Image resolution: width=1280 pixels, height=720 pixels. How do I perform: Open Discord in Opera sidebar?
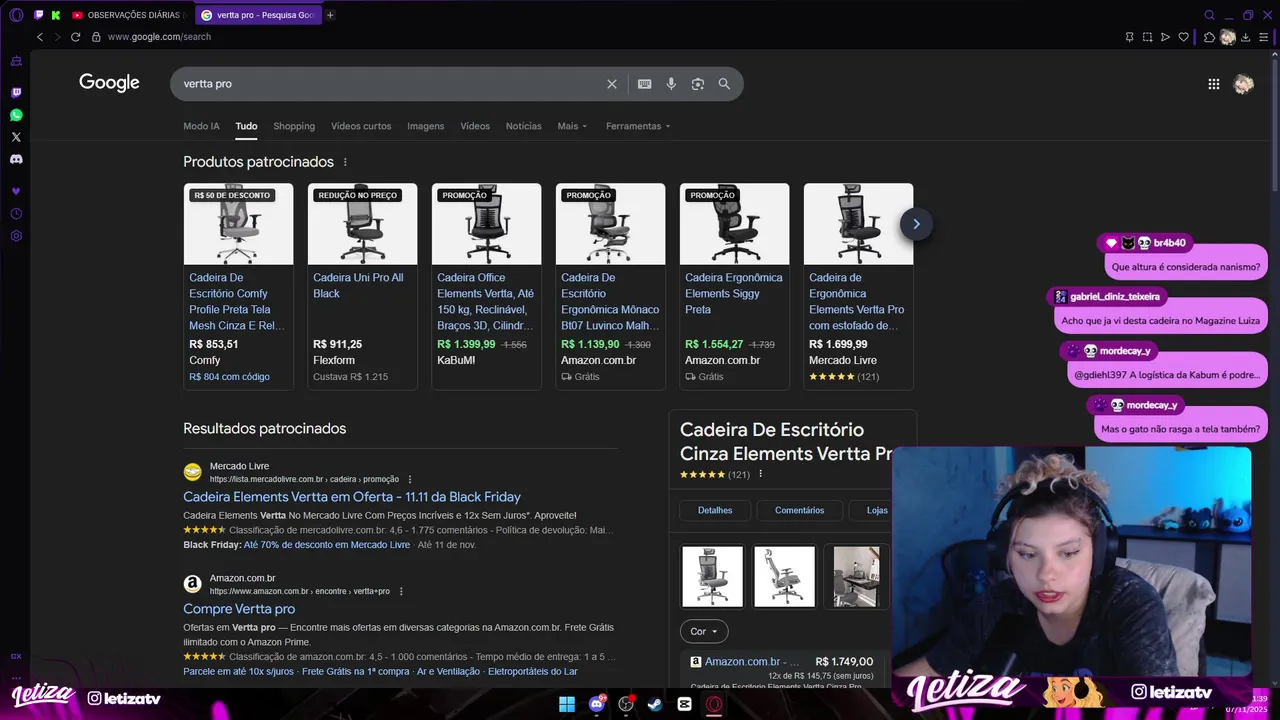[16, 159]
